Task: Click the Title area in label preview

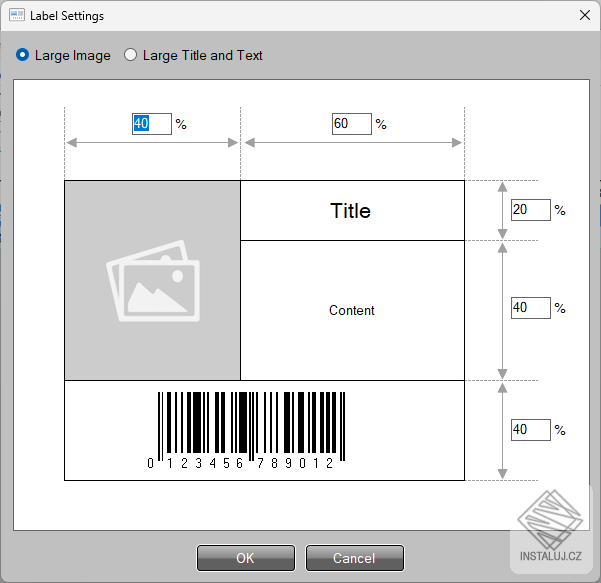Action: [352, 210]
